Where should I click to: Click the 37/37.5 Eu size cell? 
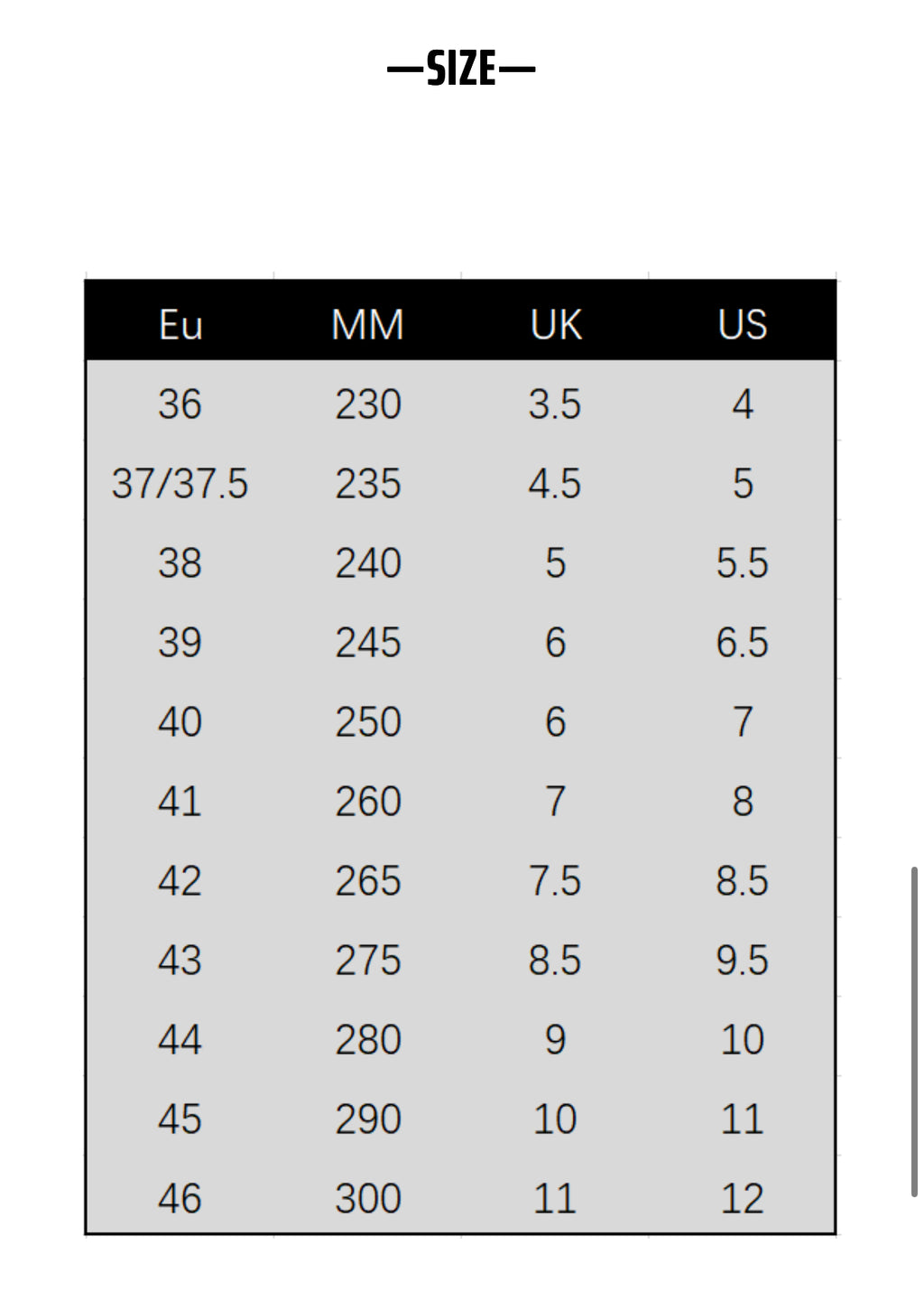tap(180, 484)
